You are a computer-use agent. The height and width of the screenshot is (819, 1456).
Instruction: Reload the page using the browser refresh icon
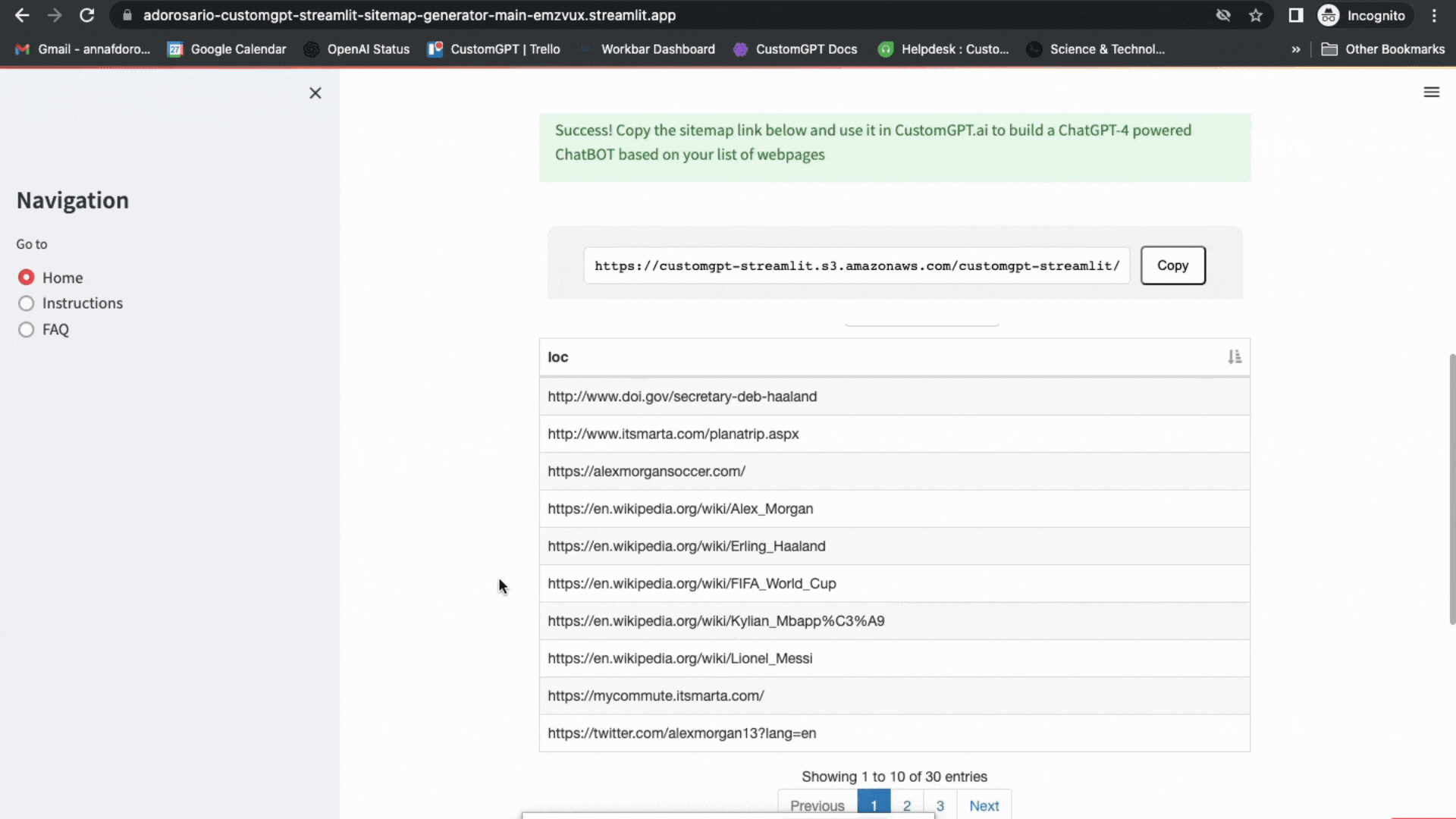87,15
